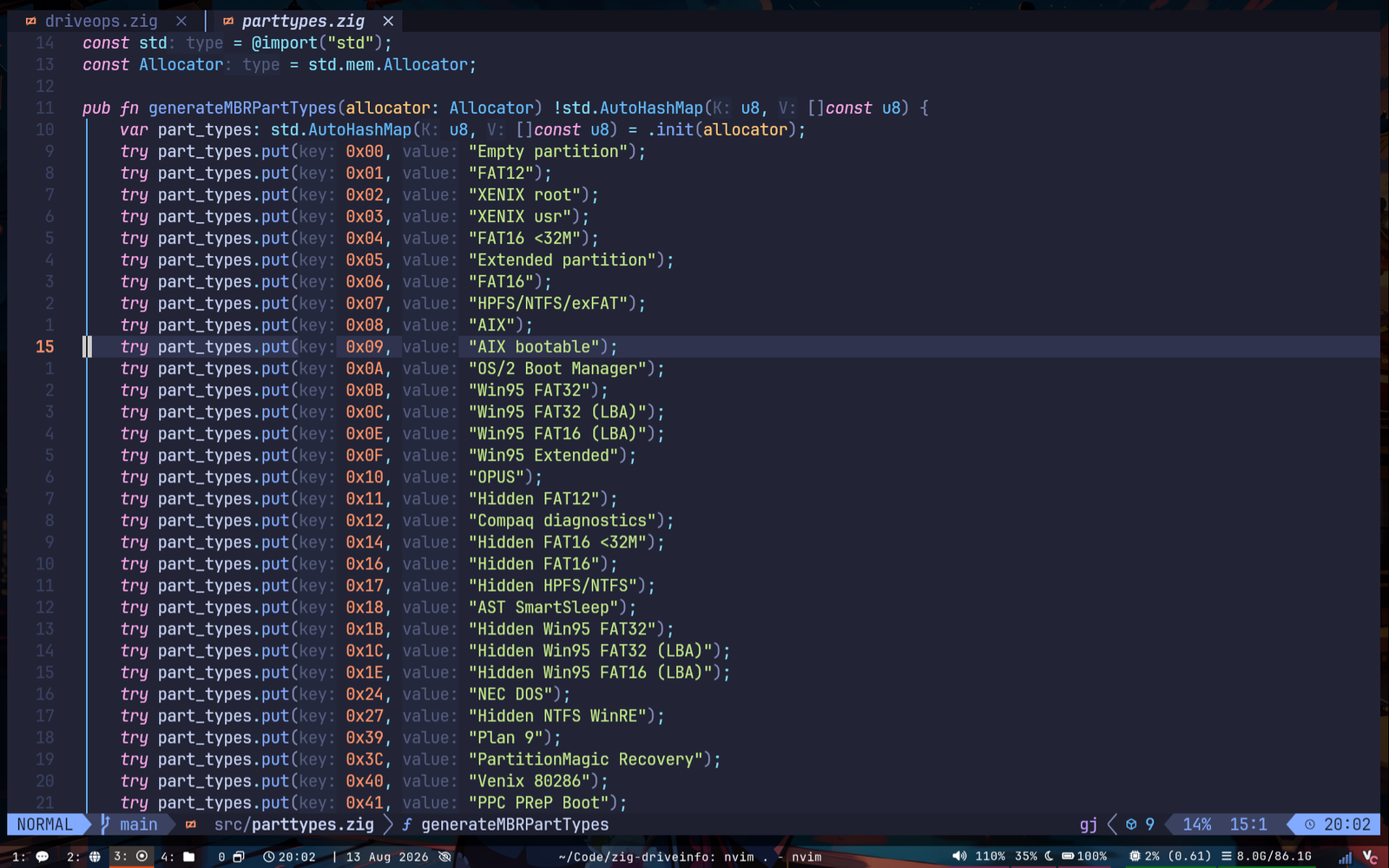The height and width of the screenshot is (868, 1389).
Task: Click the system bar clock icon
Action: [269, 857]
